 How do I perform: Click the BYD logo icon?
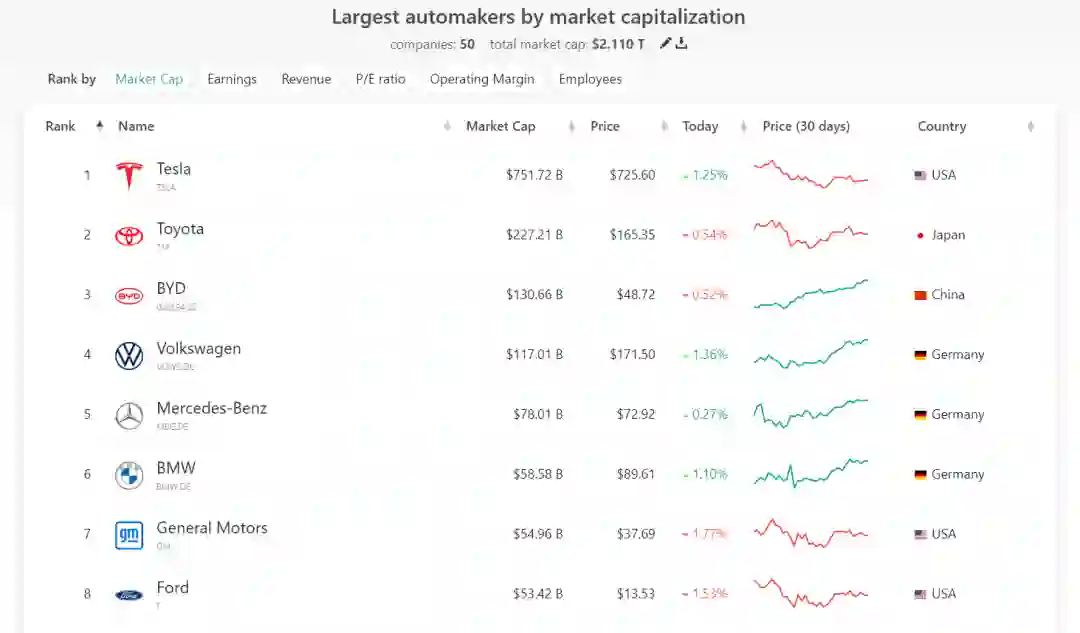129,296
